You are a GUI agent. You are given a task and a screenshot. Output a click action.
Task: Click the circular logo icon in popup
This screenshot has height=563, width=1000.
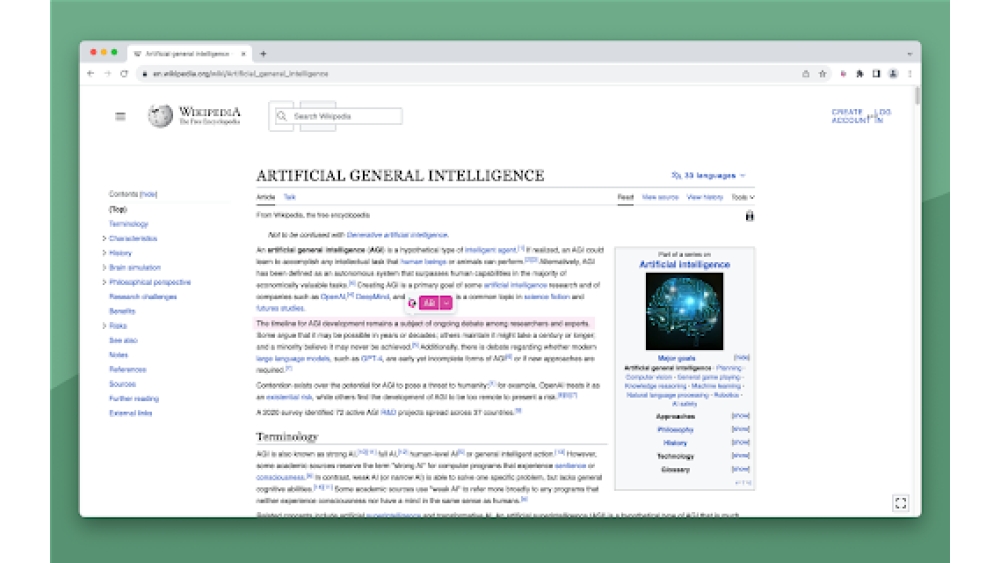[412, 303]
